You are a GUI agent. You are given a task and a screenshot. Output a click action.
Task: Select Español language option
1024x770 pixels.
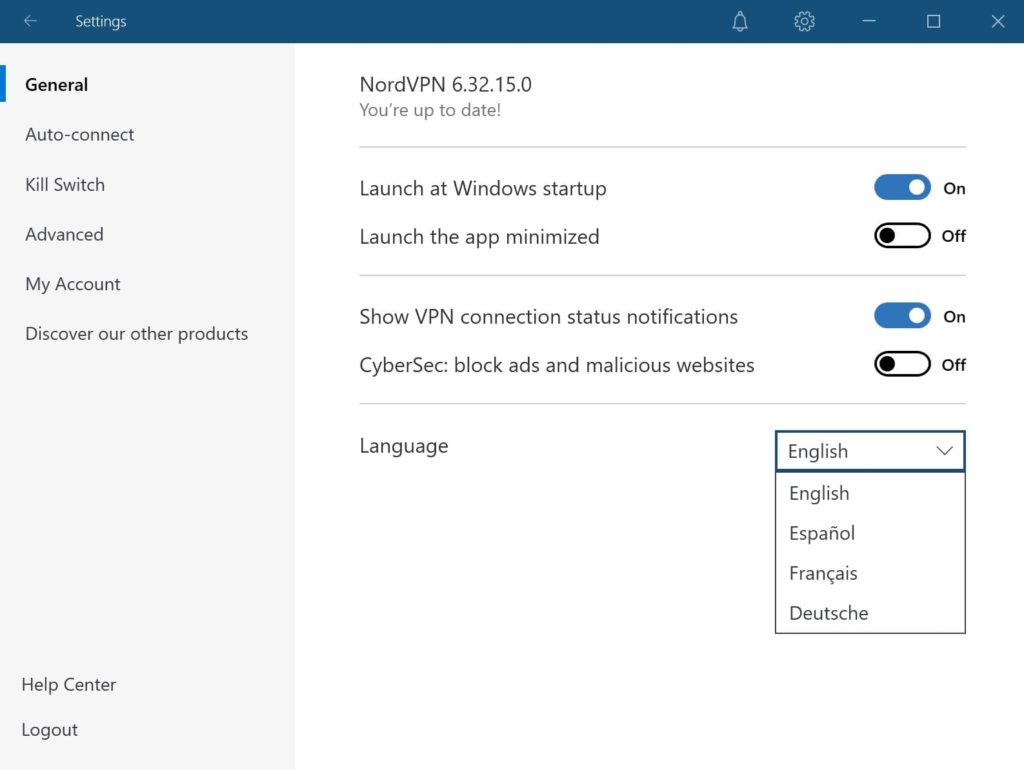click(870, 533)
